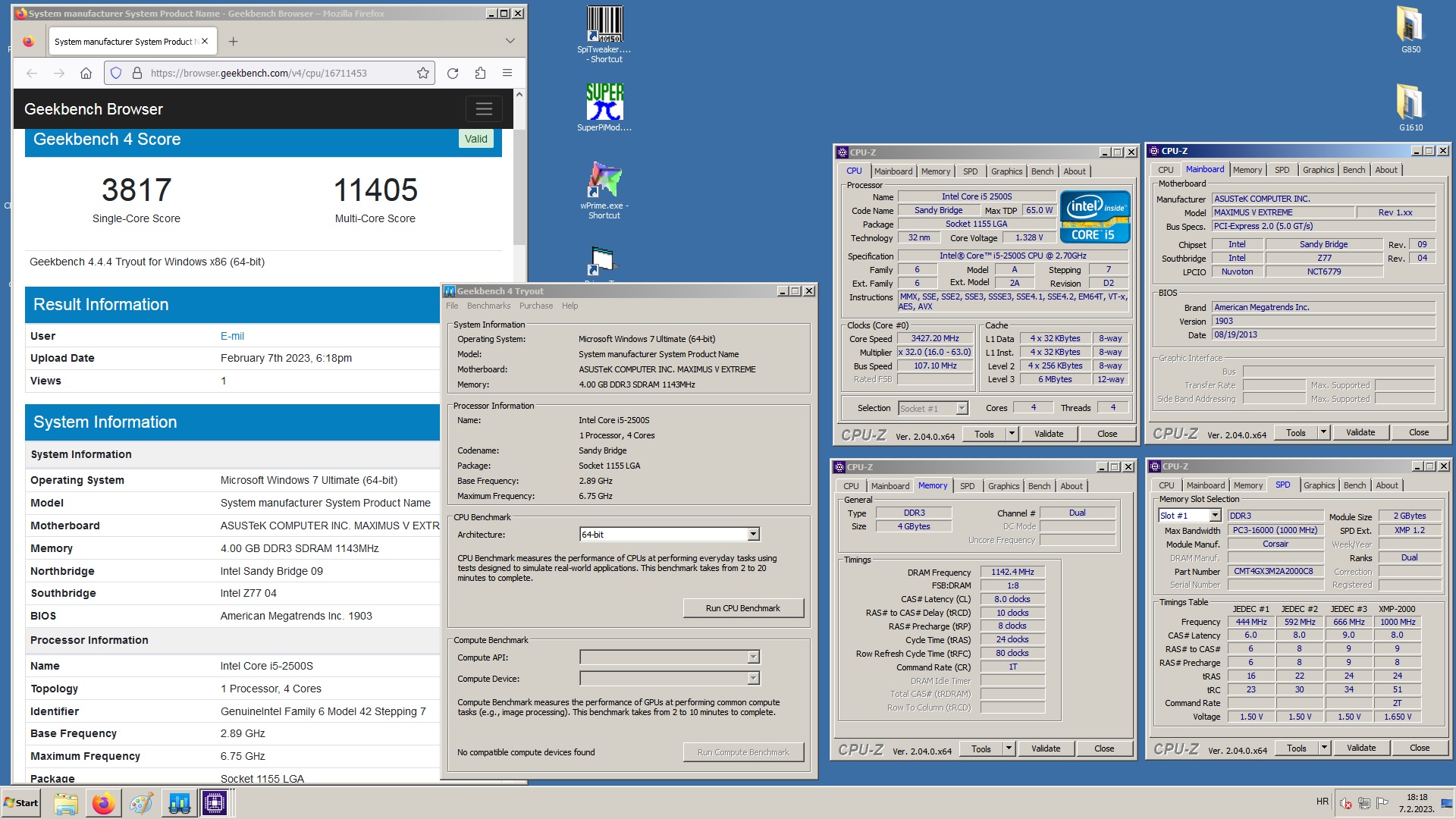Open File menu in Geekbench 4
This screenshot has height=819, width=1456.
tap(452, 306)
